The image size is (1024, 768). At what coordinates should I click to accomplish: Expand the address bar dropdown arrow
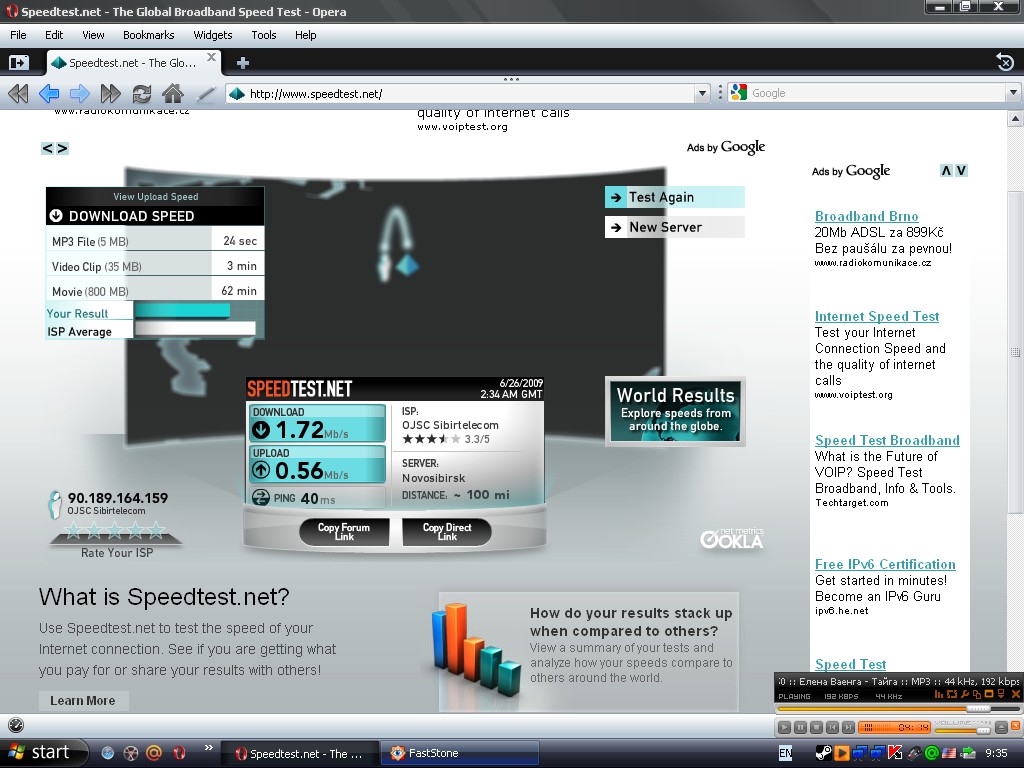(x=703, y=93)
